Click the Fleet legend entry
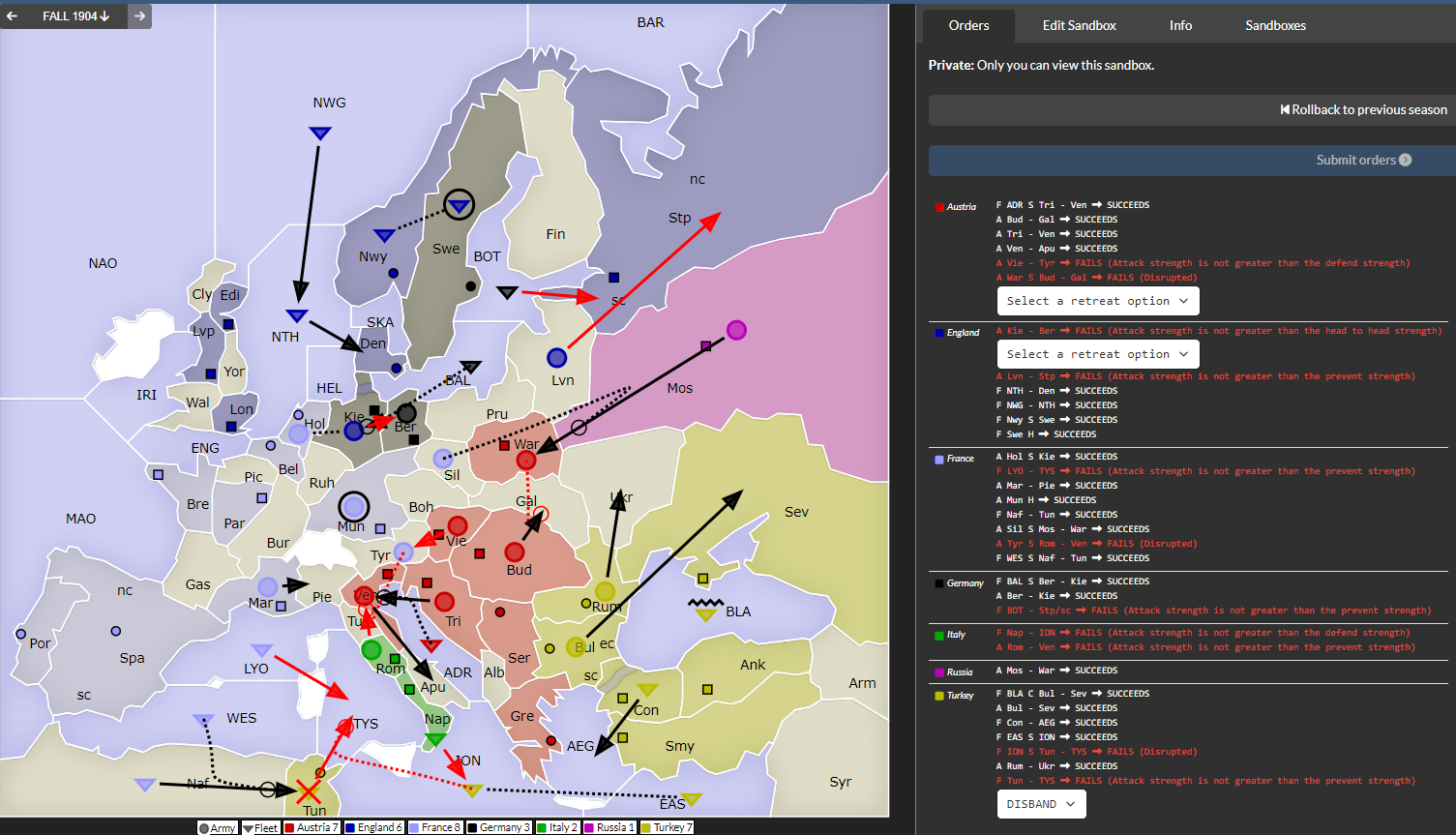 pyautogui.click(x=259, y=828)
